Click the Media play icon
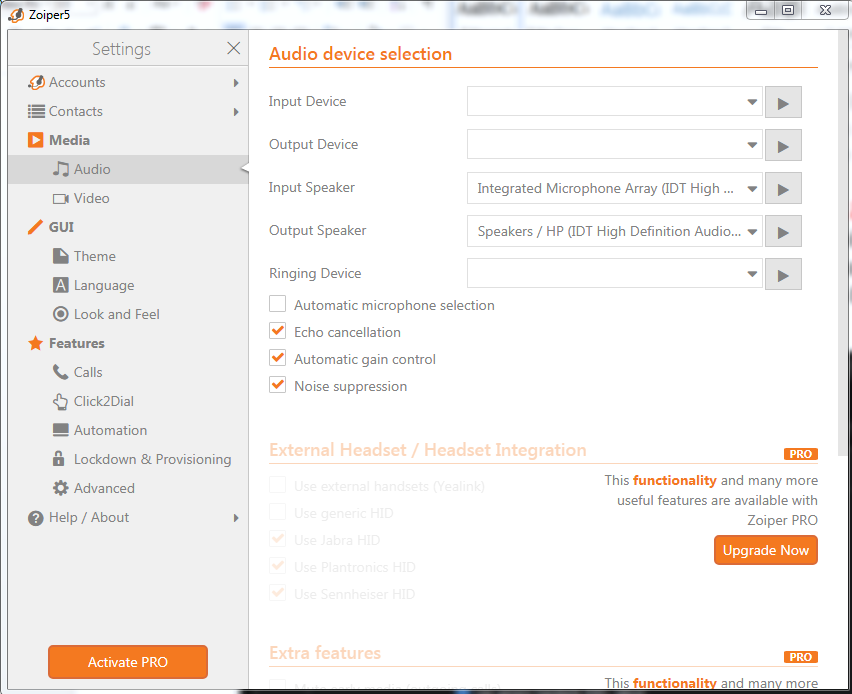 coord(35,140)
